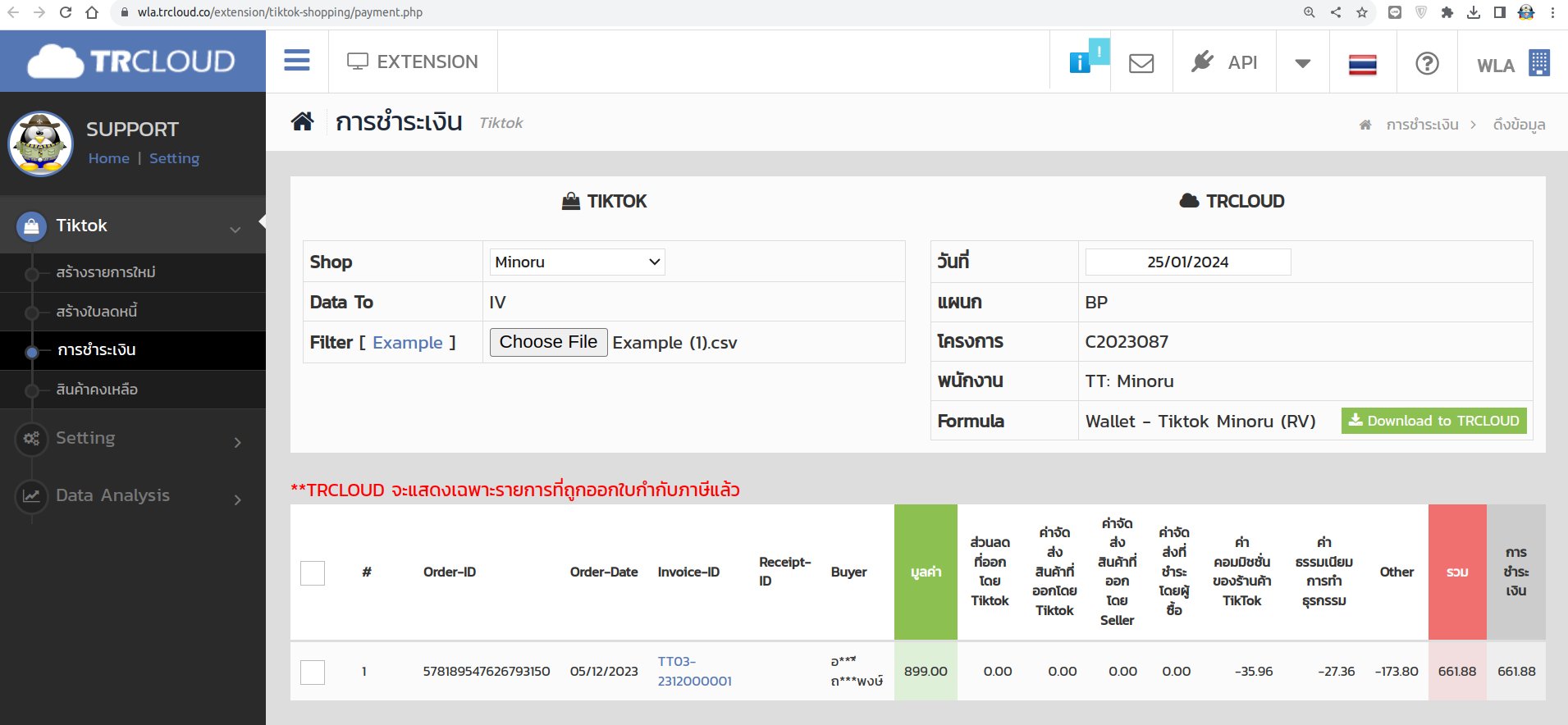Click the home icon beside page title
The image size is (1568, 725).
click(x=302, y=122)
